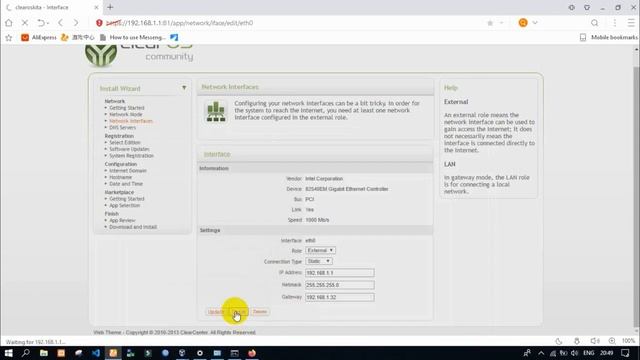Viewport: 640px width, 360px height.
Task: Open the Date and Time step
Action: tap(126, 184)
